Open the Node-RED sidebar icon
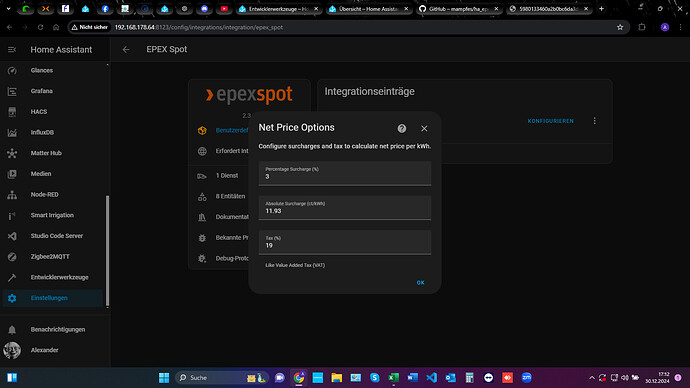 (x=12, y=194)
